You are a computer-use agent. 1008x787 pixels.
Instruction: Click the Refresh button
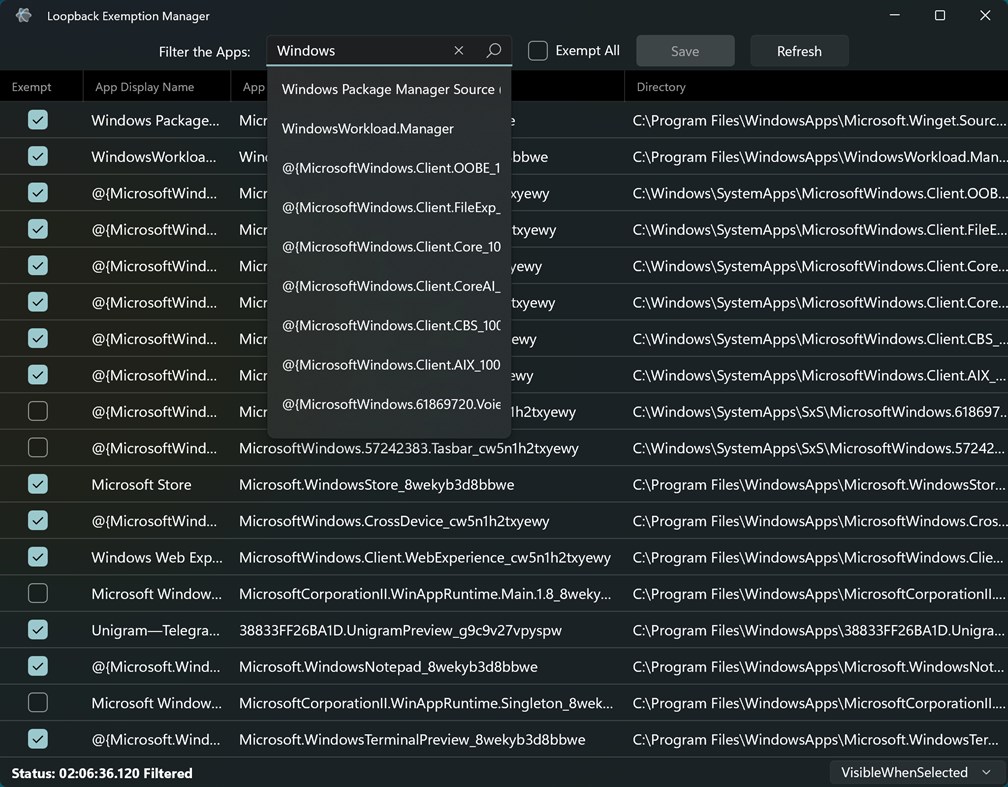799,51
